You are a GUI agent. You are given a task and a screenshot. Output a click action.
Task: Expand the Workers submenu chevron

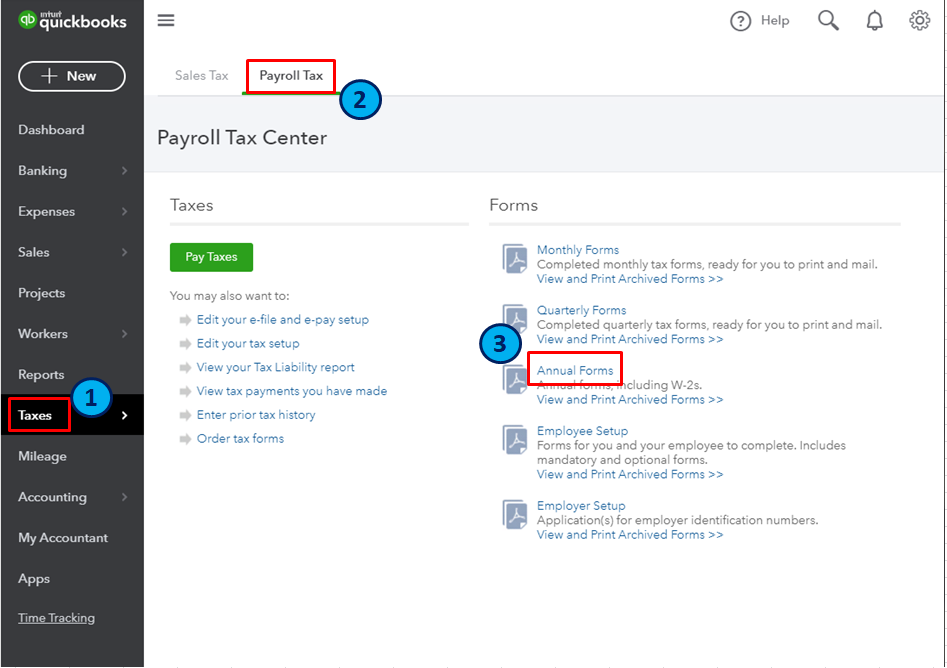tap(124, 334)
